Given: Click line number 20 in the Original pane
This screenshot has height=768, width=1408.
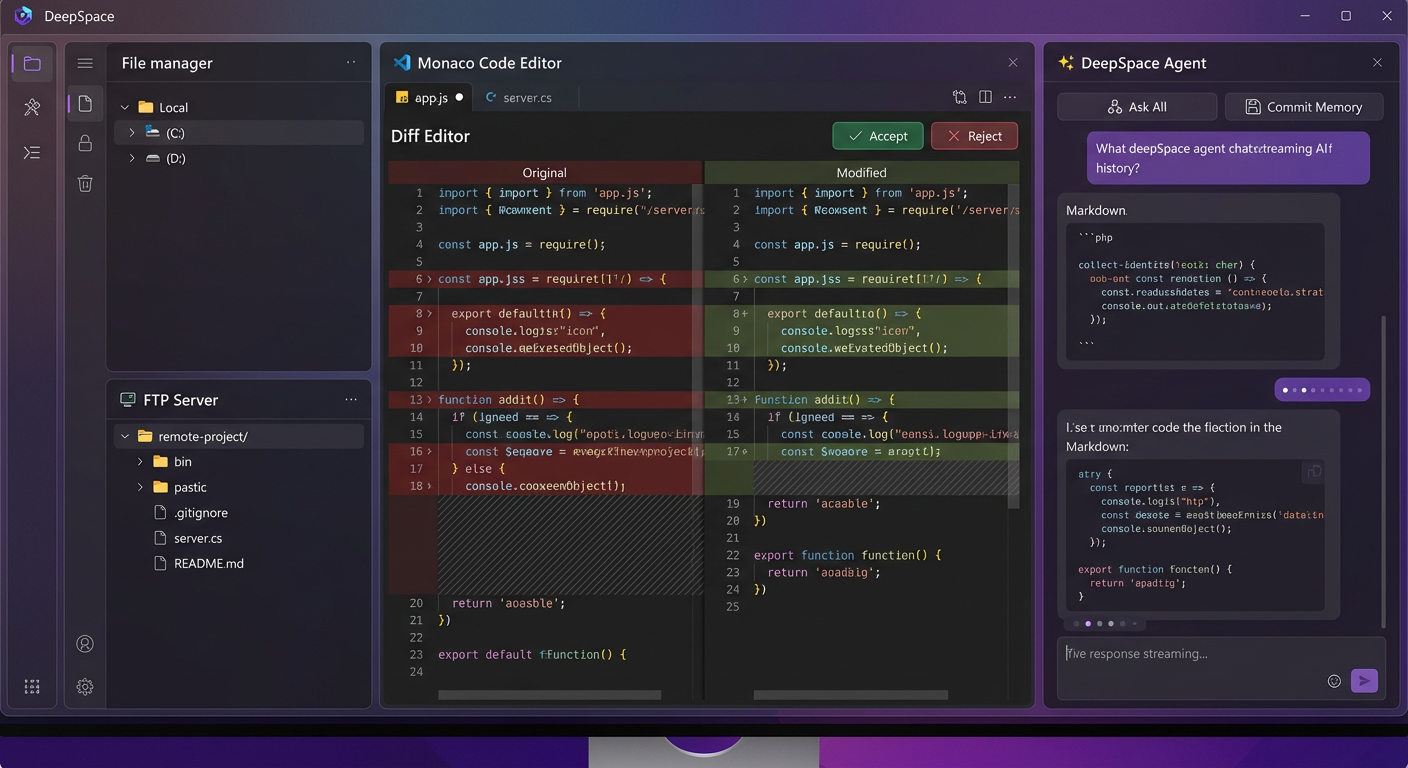Looking at the screenshot, I should 417,603.
